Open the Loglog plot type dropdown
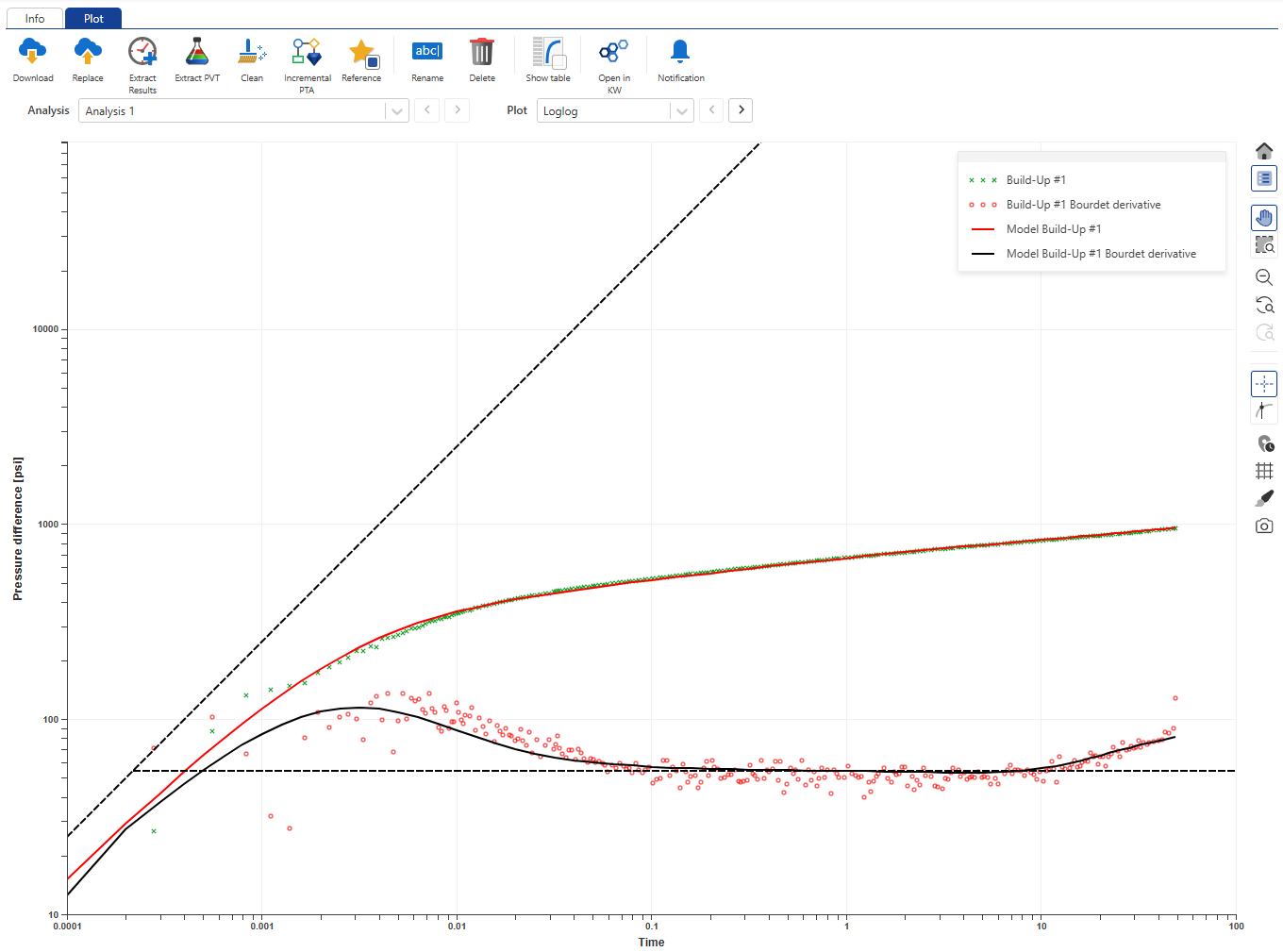 [x=681, y=111]
